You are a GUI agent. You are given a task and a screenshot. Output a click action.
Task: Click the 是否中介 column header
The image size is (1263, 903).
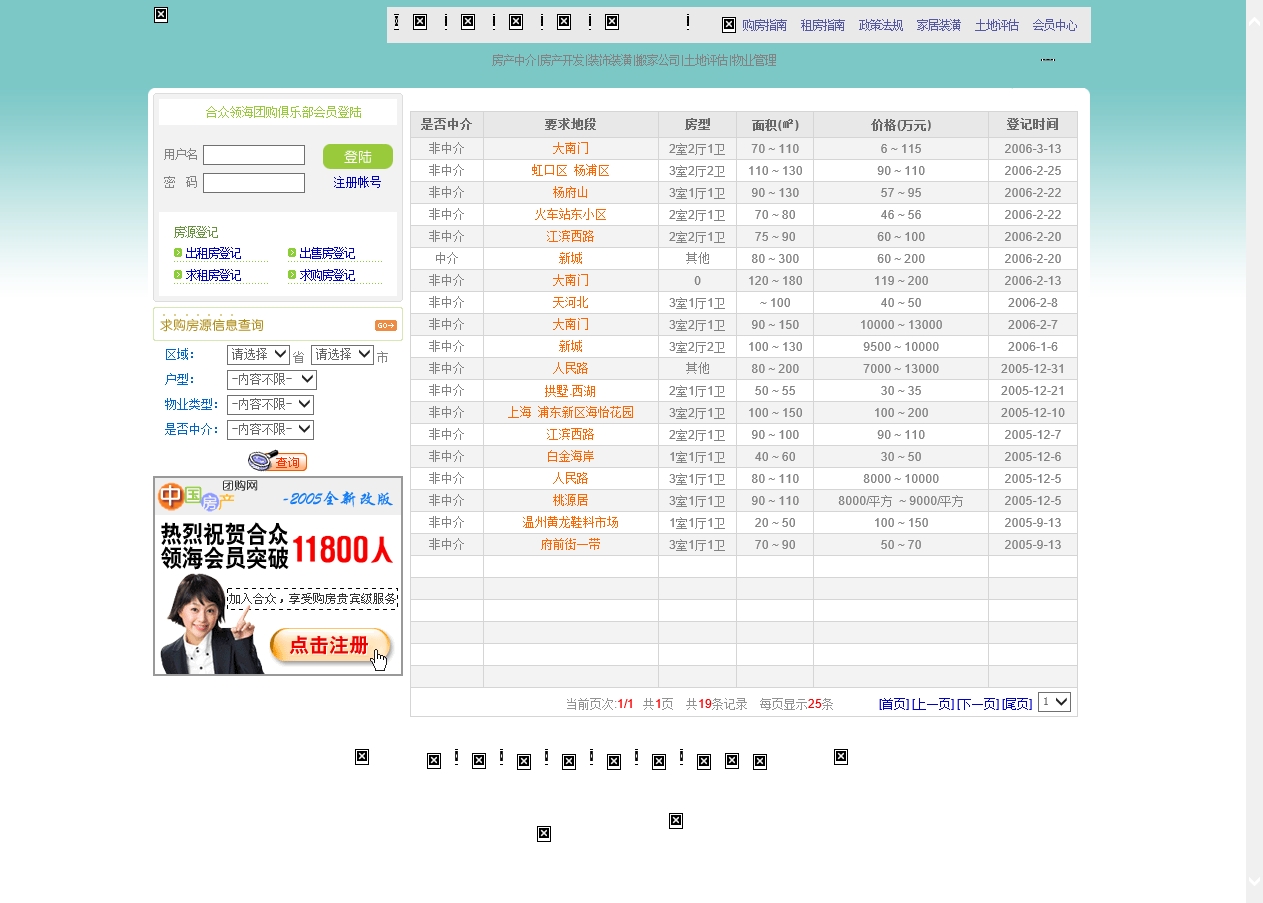coord(446,125)
